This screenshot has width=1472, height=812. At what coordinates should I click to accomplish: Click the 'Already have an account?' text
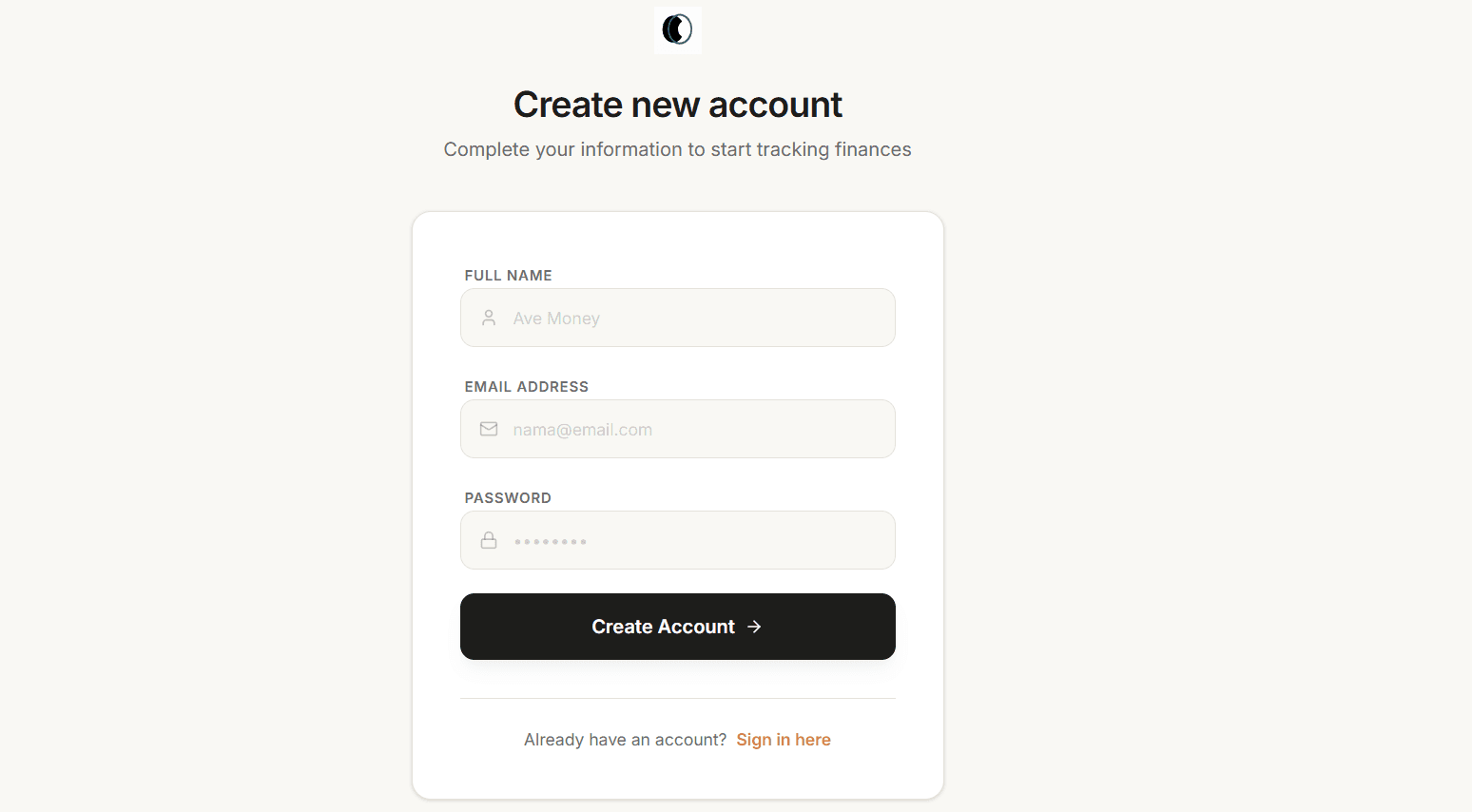click(625, 740)
